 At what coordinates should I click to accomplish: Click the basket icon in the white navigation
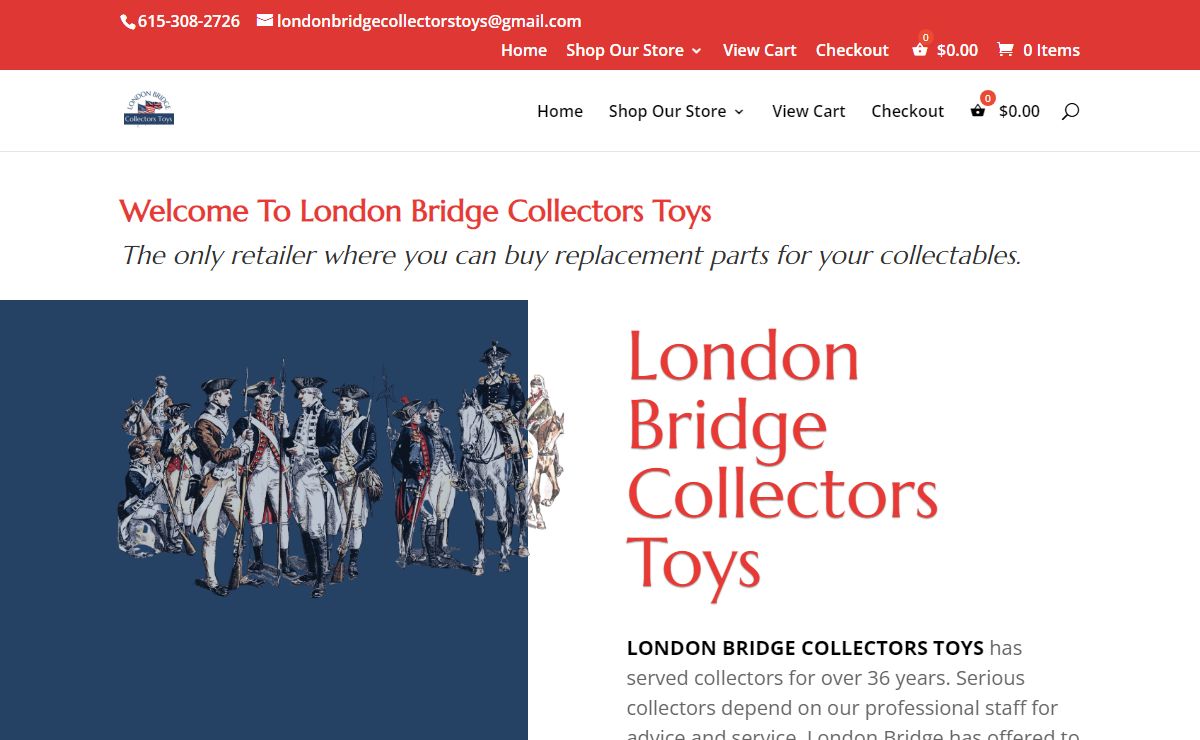(x=978, y=111)
